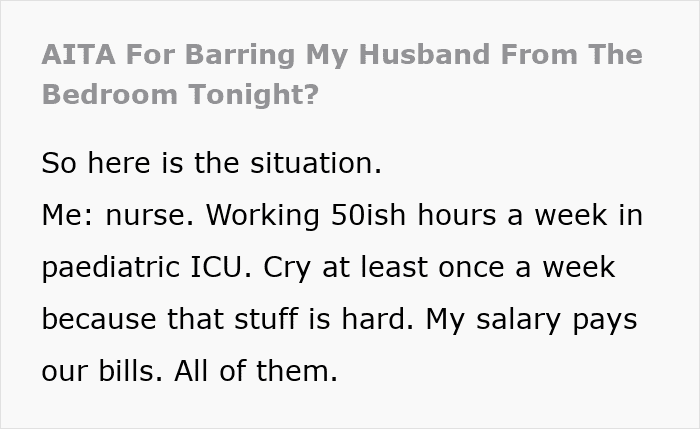Image resolution: width=700 pixels, height=429 pixels.
Task: Click the text "Me: nurse."
Action: pyautogui.click(x=108, y=215)
